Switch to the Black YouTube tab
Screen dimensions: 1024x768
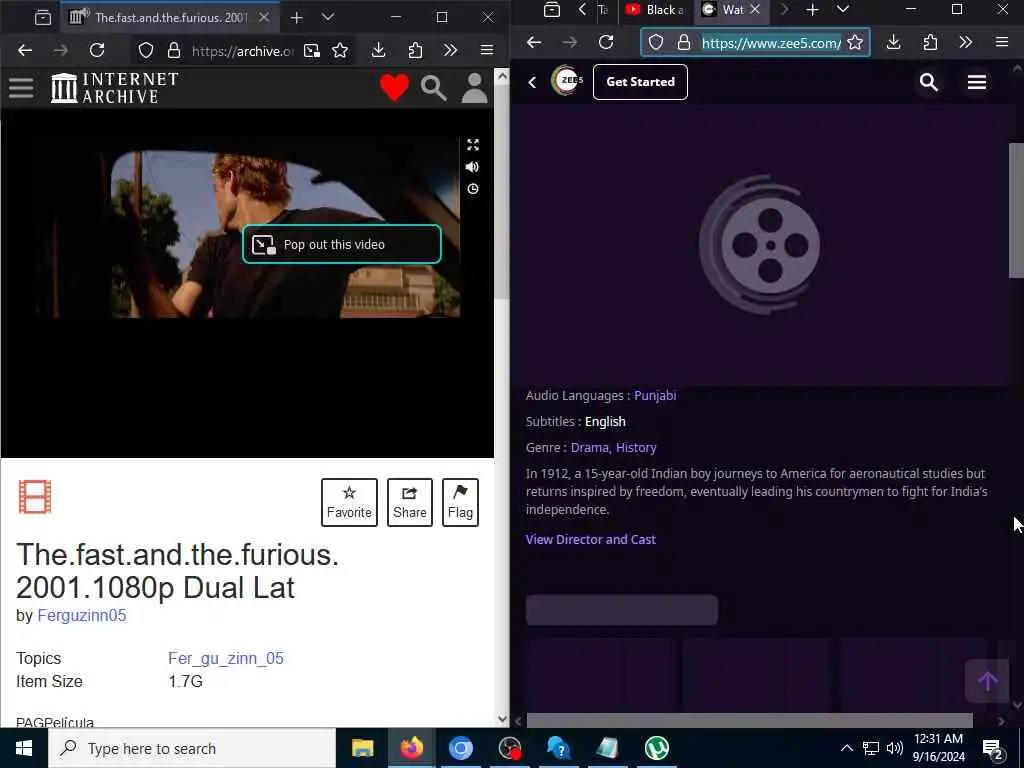[x=656, y=10]
